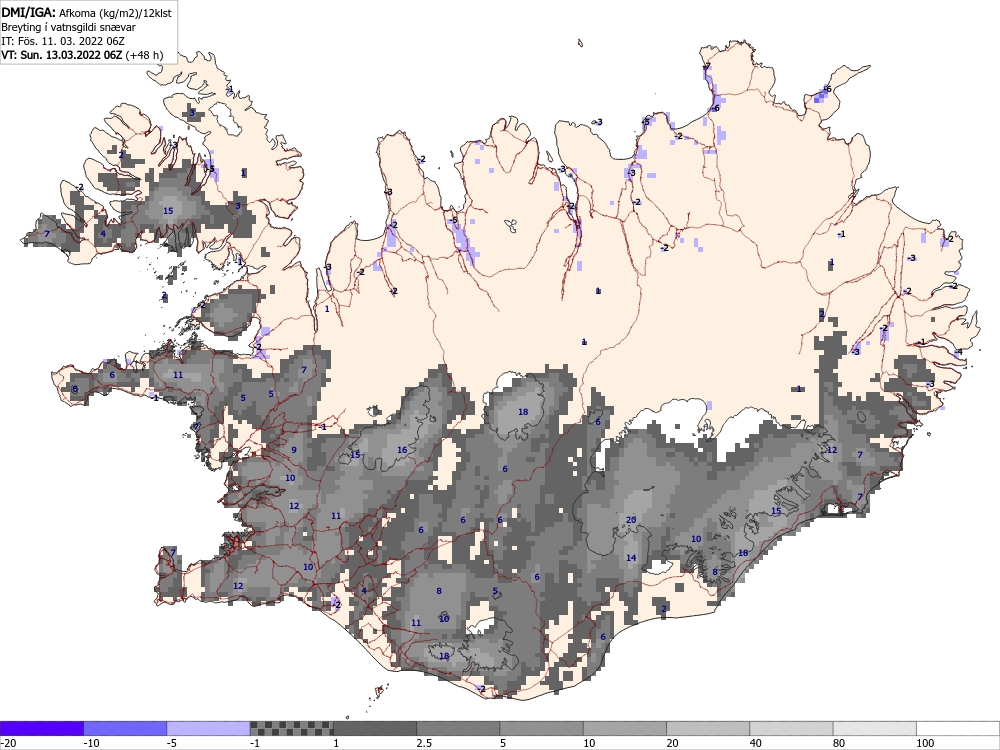Click the map value "20" on Vatnajökull glacier
Viewport: 1000px width, 750px height.
click(631, 520)
